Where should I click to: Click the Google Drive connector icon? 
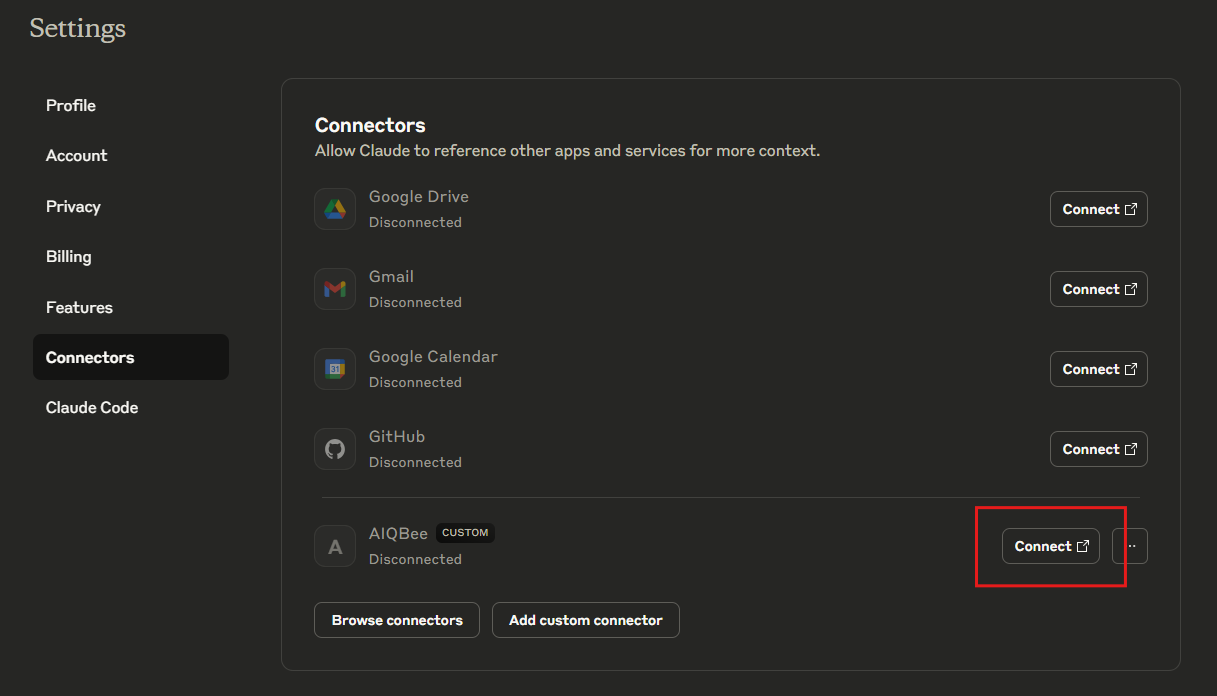coord(335,209)
